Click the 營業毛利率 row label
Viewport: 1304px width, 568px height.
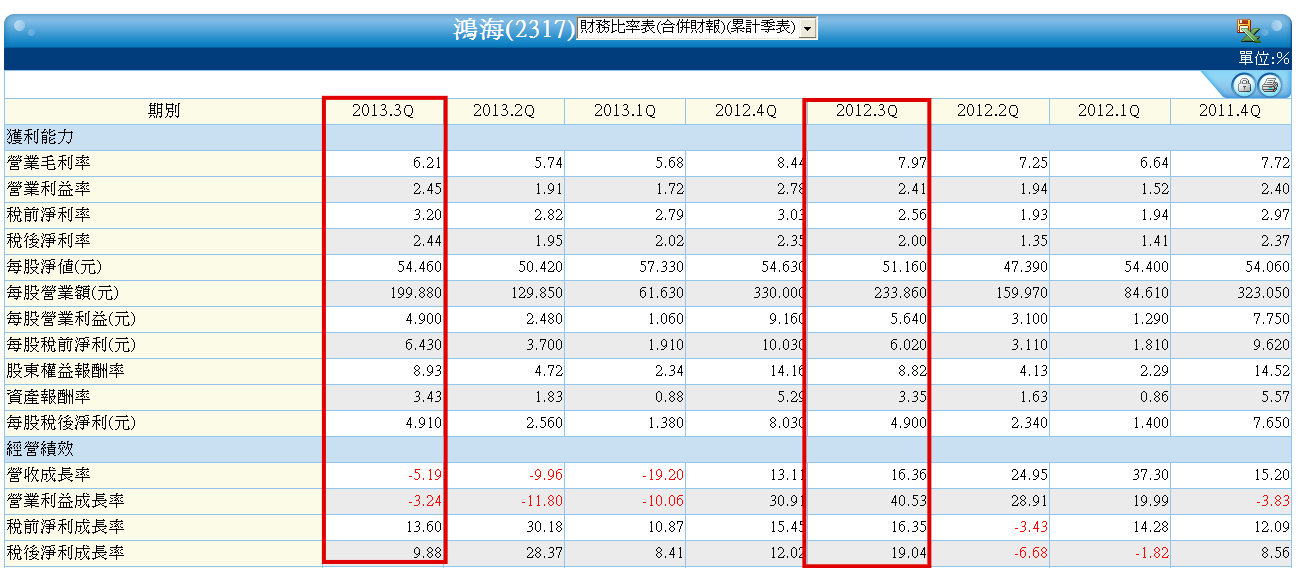(x=49, y=162)
